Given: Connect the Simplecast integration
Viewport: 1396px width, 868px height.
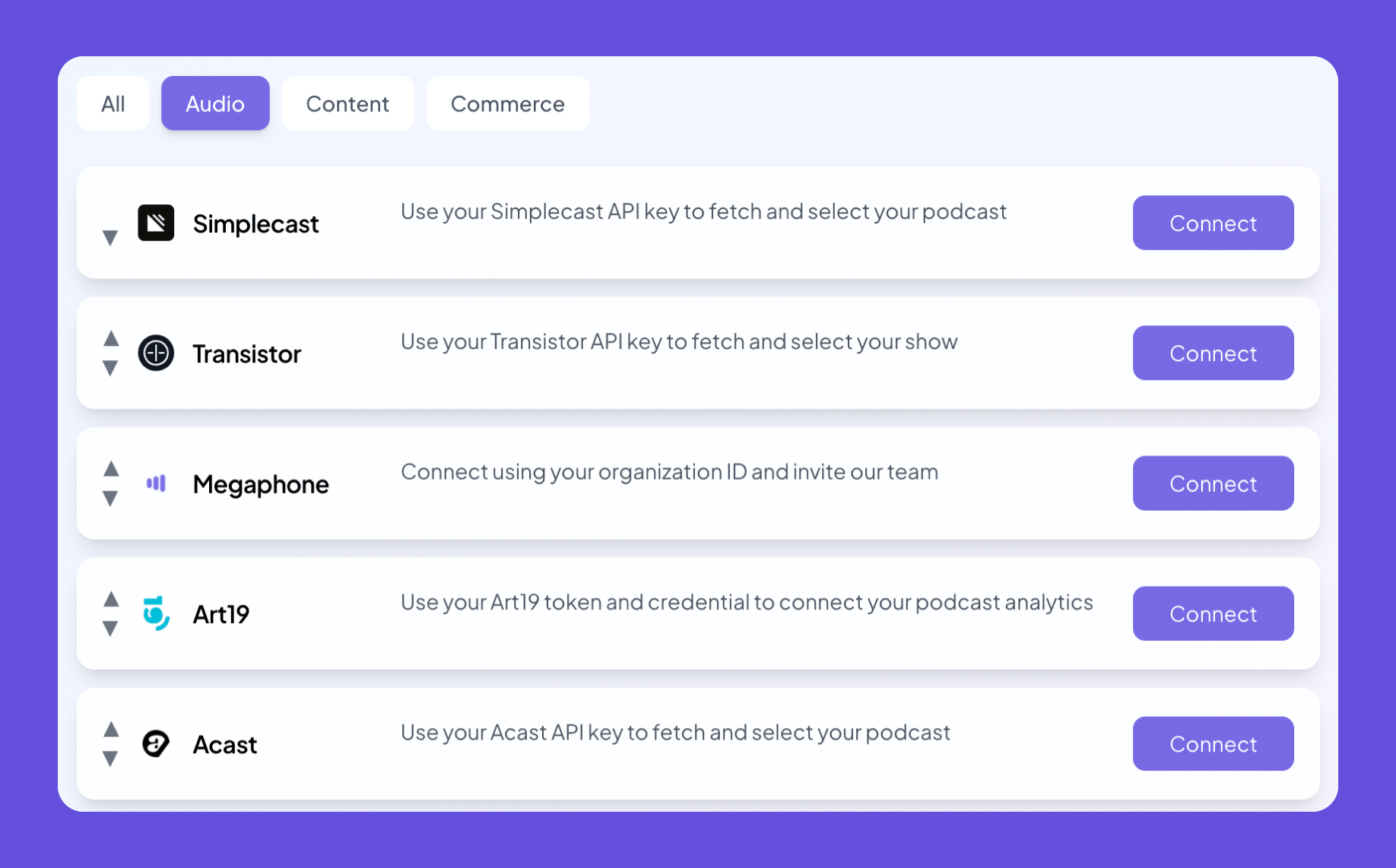Looking at the screenshot, I should pyautogui.click(x=1213, y=223).
